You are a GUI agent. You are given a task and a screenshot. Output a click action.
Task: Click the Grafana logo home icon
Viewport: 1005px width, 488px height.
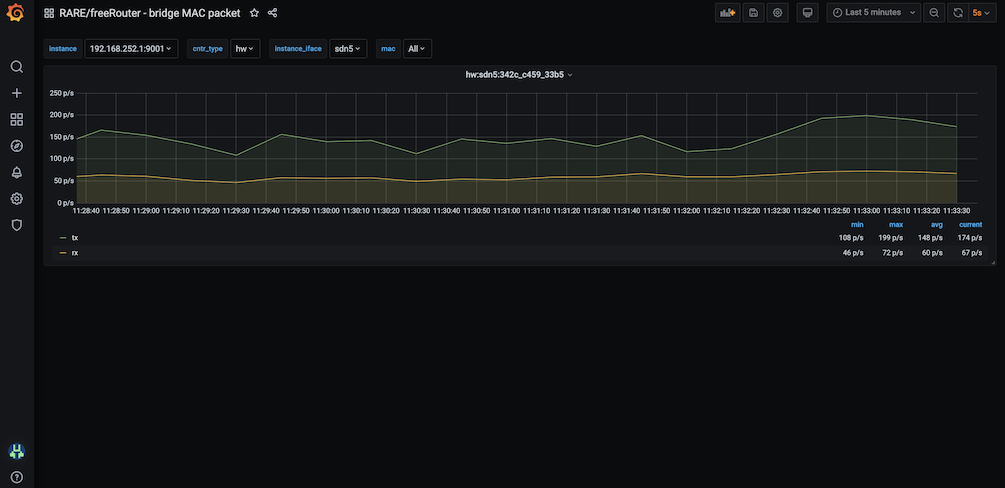tap(16, 13)
